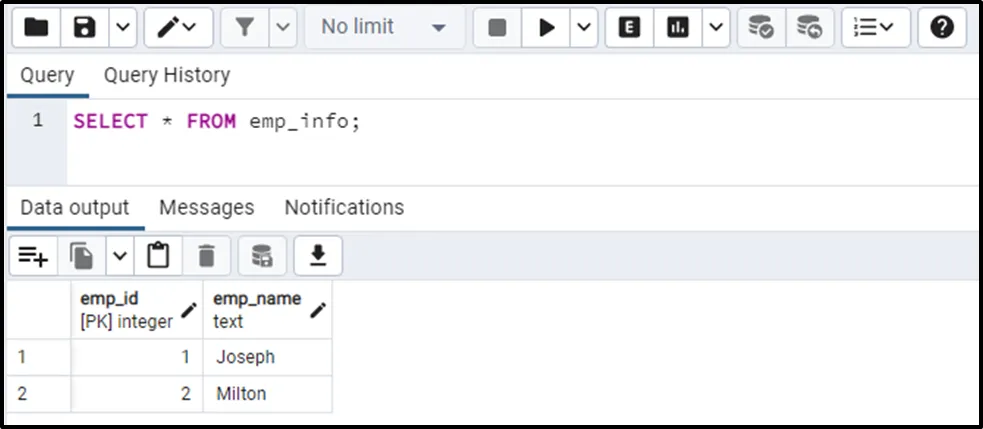Click the Rollback database icon
The image size is (983, 429).
[x=810, y=28]
